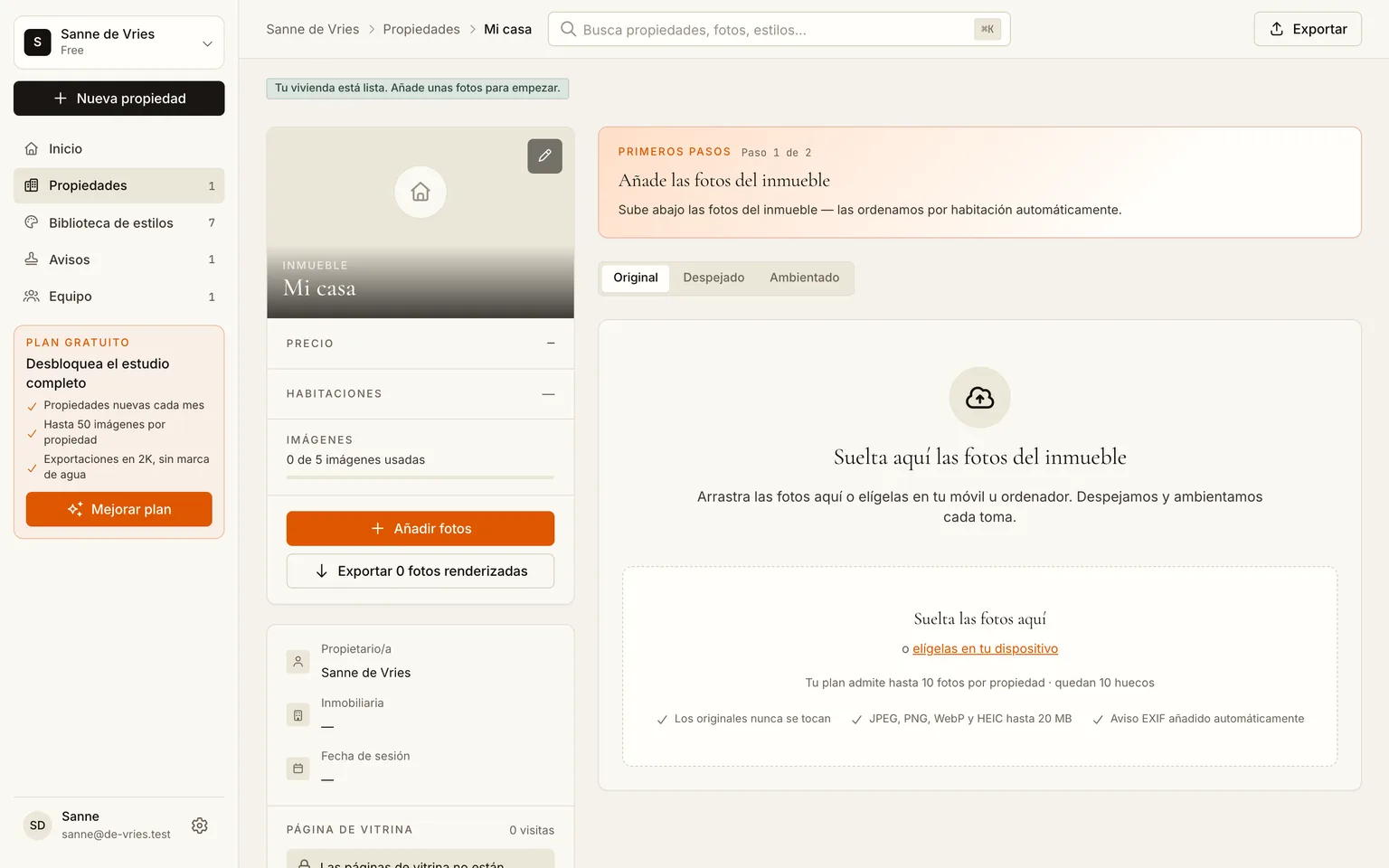Click the Equipo people icon
The height and width of the screenshot is (868, 1389).
click(x=32, y=297)
